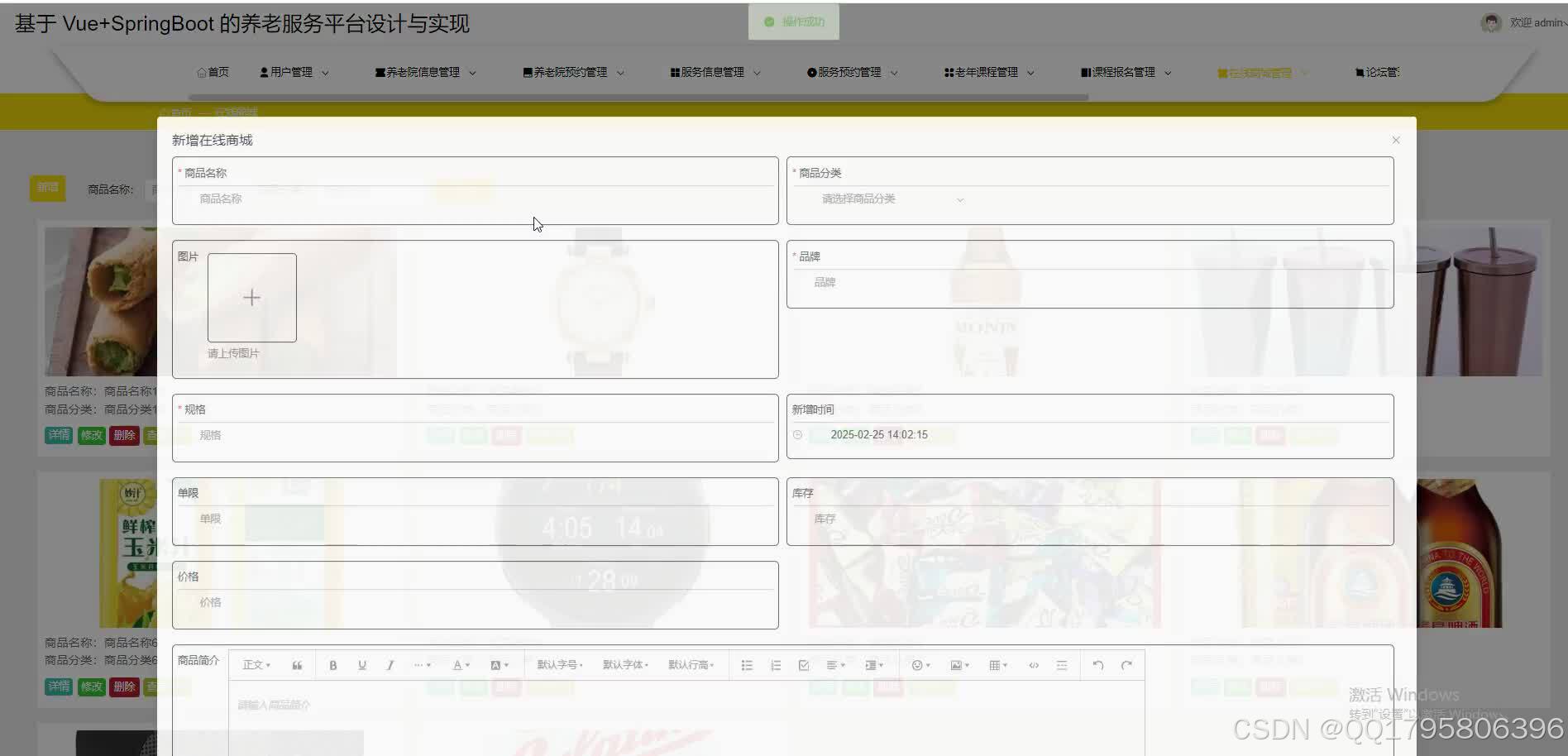The image size is (1568, 756).
Task: Insert a numbered list
Action: pos(776,665)
